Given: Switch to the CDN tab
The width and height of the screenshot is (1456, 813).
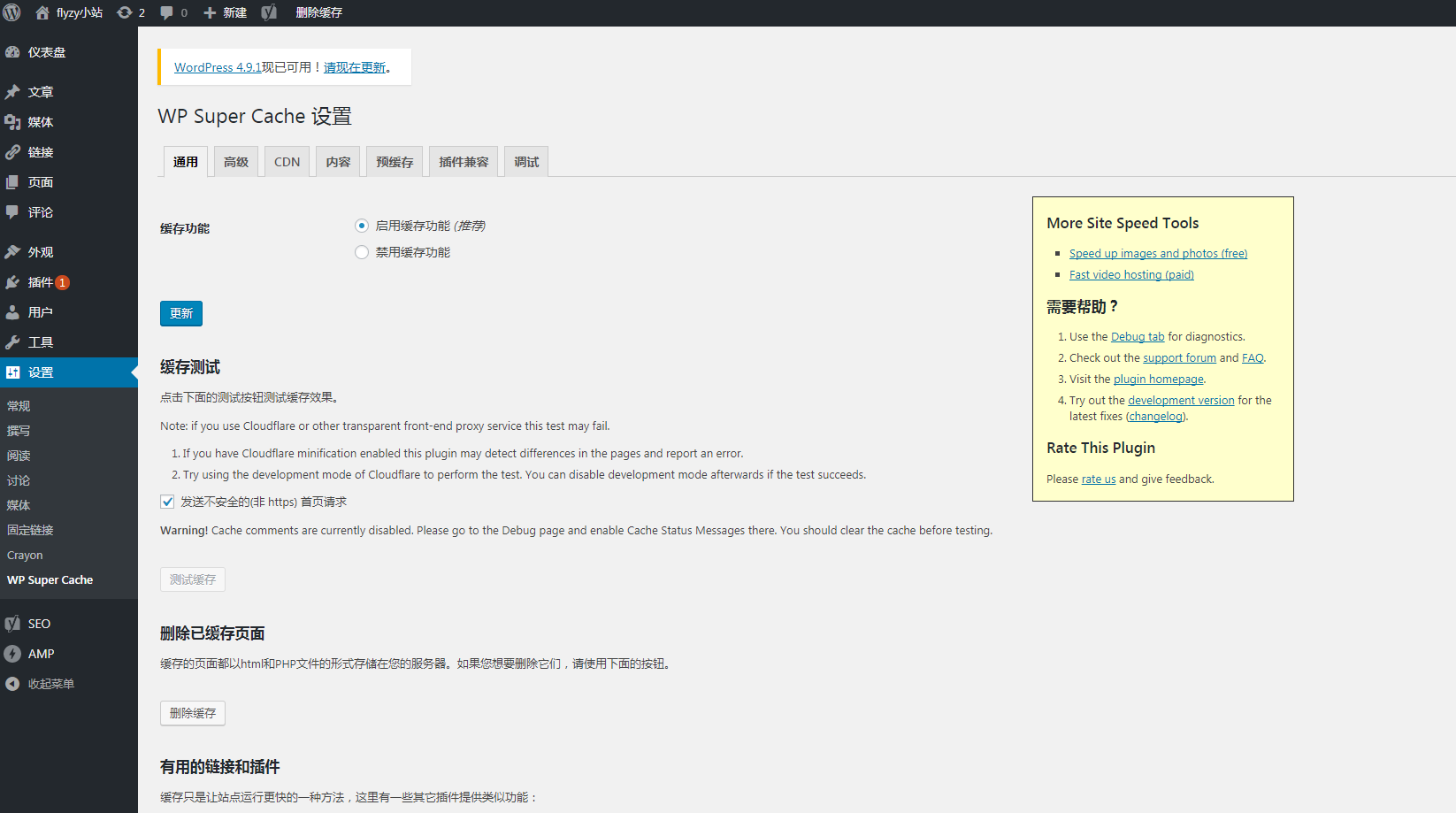Looking at the screenshot, I should [287, 162].
